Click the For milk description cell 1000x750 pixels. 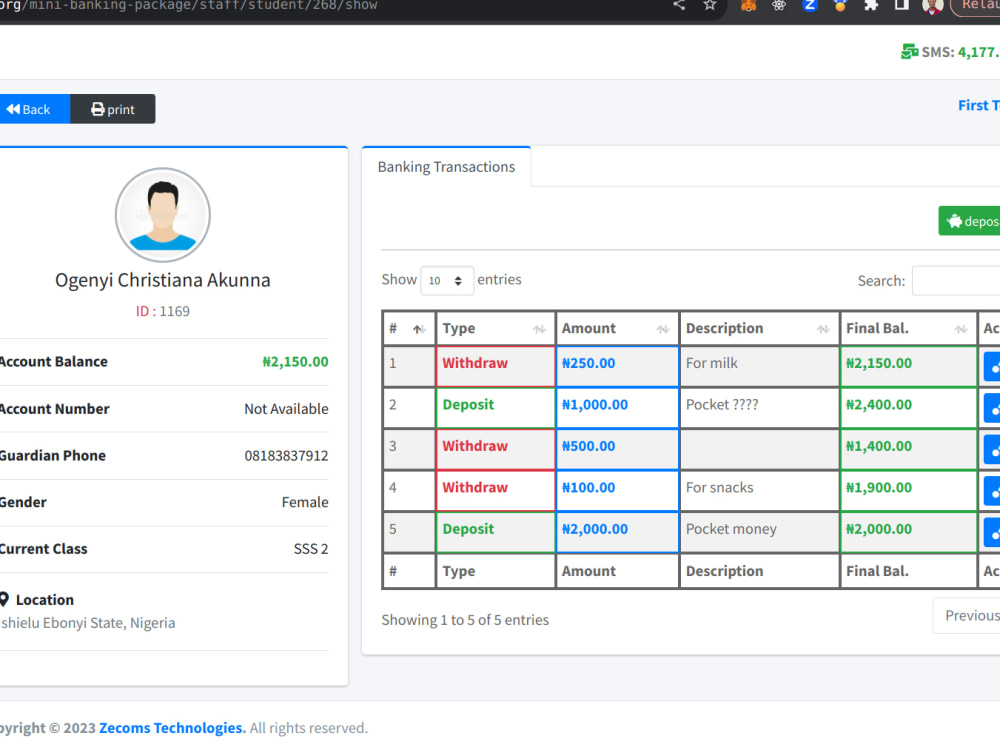click(759, 366)
